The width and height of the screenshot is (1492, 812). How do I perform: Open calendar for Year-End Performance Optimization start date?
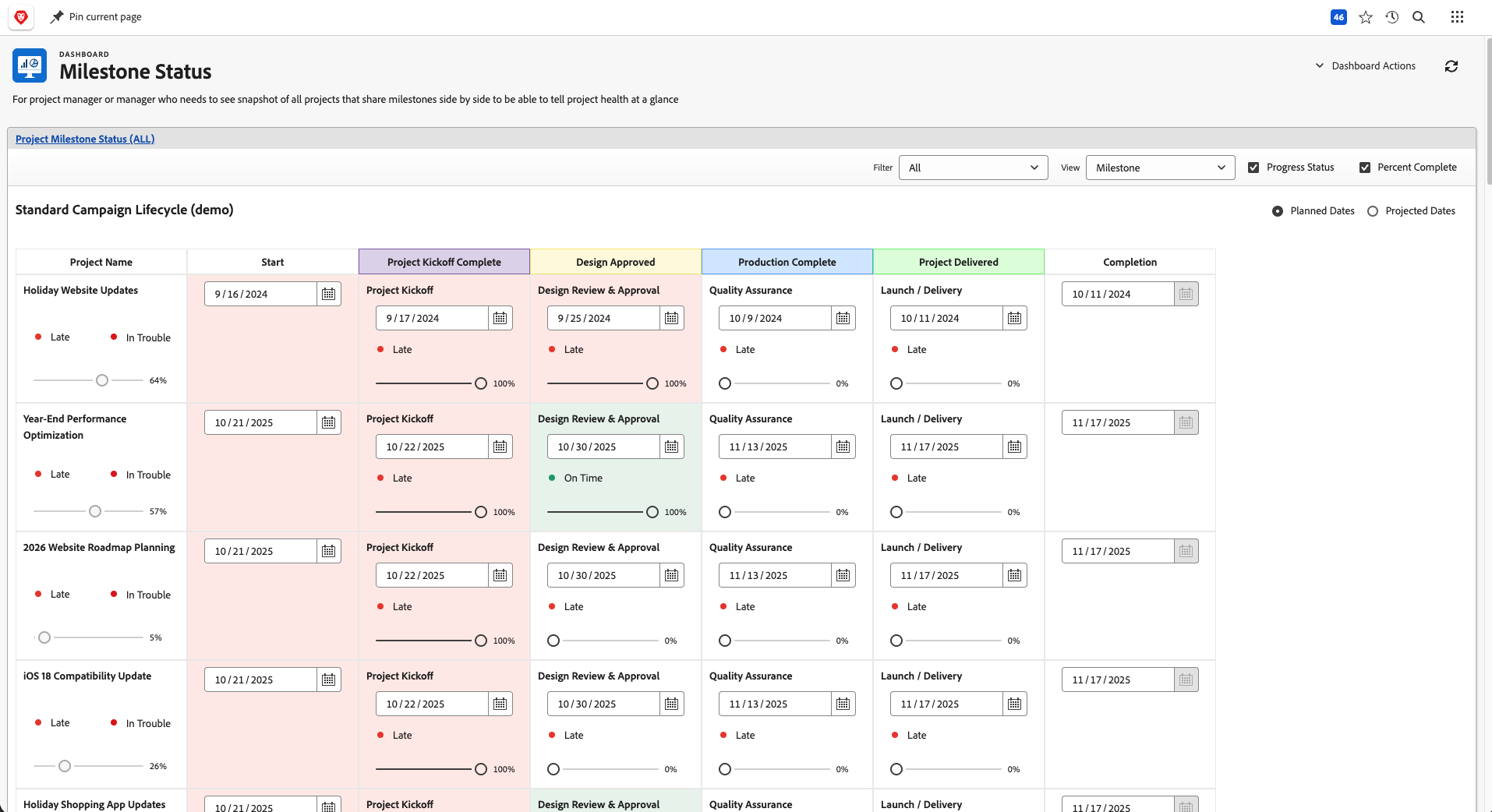coord(329,422)
